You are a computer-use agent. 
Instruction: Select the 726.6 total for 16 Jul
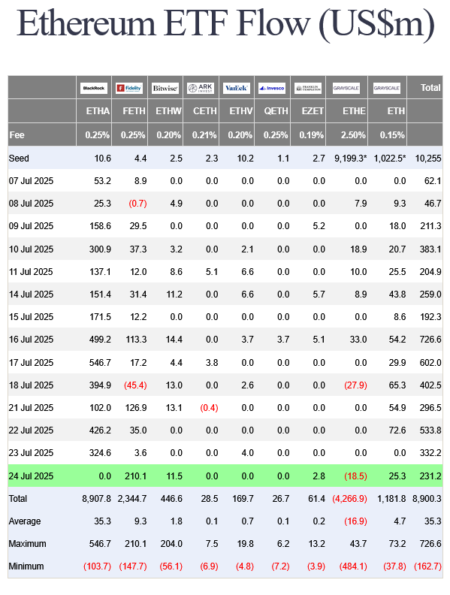pos(430,339)
